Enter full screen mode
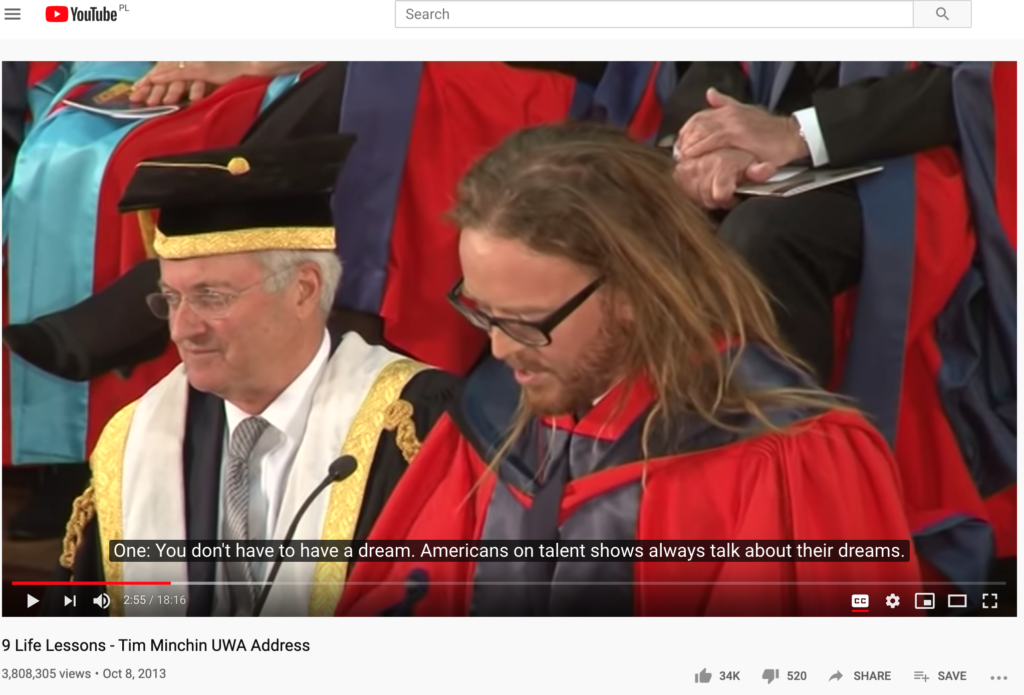 tap(989, 600)
